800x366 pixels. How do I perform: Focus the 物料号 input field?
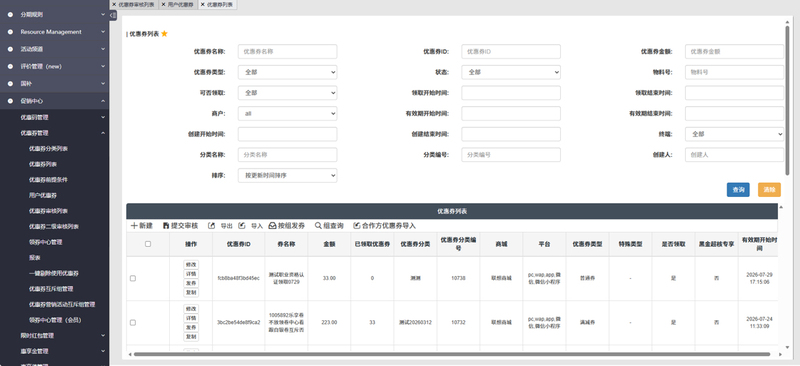click(x=734, y=72)
